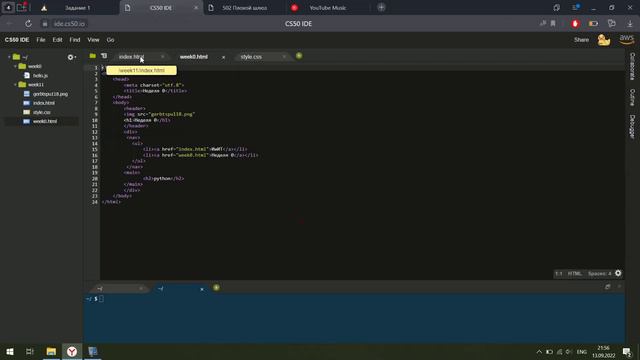Select week0.html in the file tree
Screen dimensions: 640x360
(x=45, y=121)
